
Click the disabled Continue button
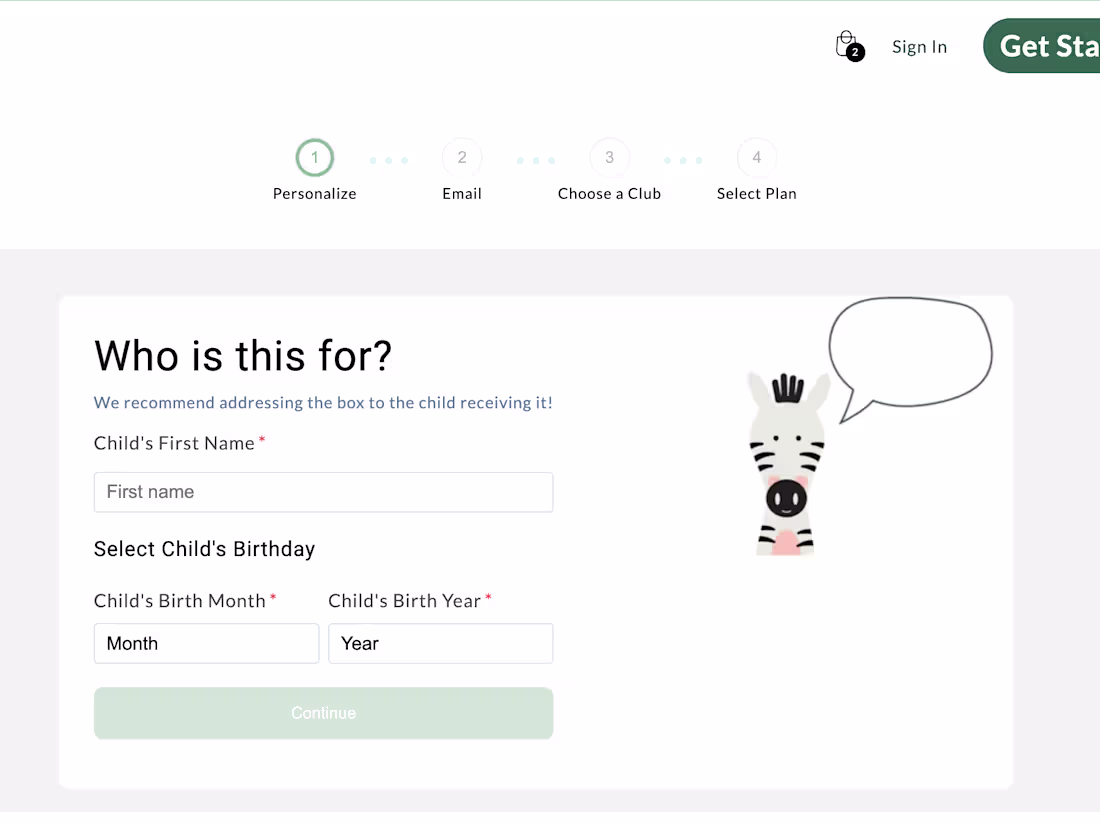(x=323, y=713)
